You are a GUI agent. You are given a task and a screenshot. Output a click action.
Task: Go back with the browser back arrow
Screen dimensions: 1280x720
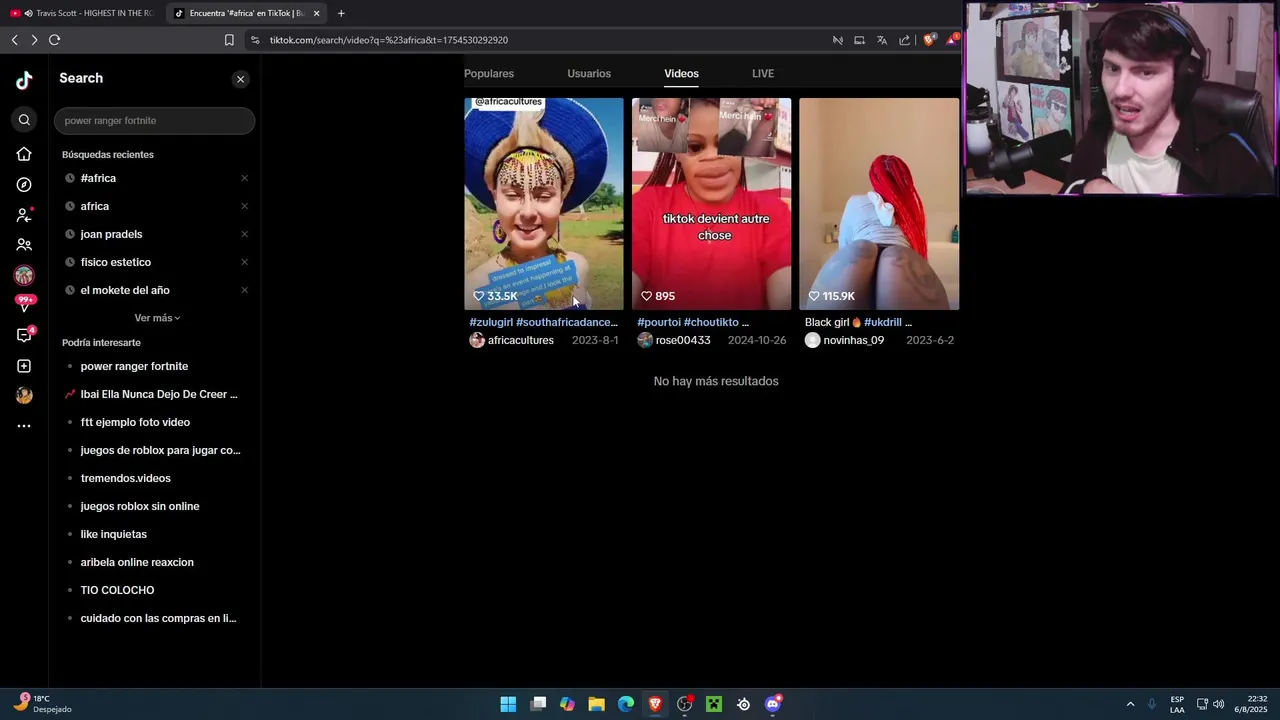point(14,40)
